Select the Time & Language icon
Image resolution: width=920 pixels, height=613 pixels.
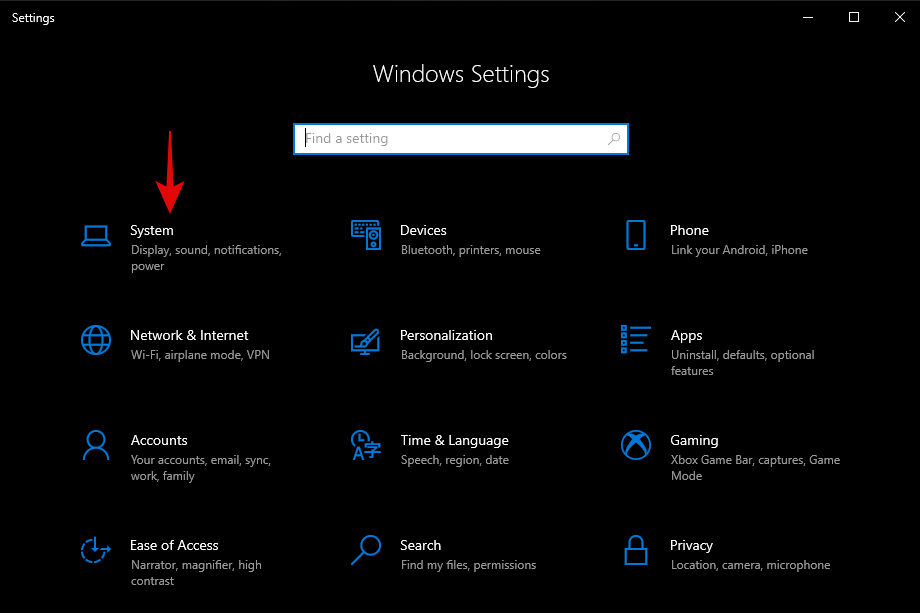(366, 445)
